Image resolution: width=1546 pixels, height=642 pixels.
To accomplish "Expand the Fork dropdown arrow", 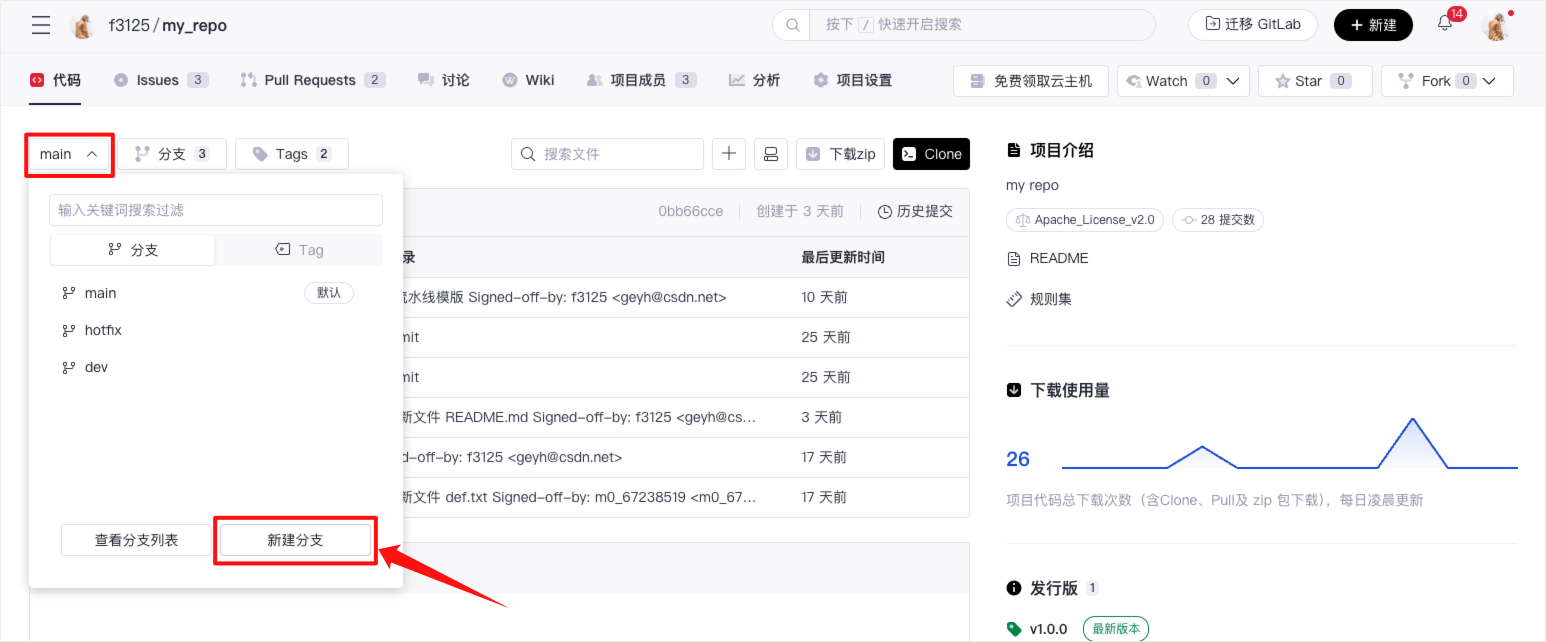I will click(1490, 81).
